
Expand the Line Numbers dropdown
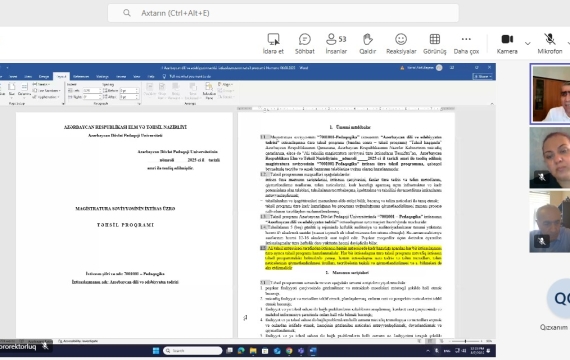click(47, 91)
